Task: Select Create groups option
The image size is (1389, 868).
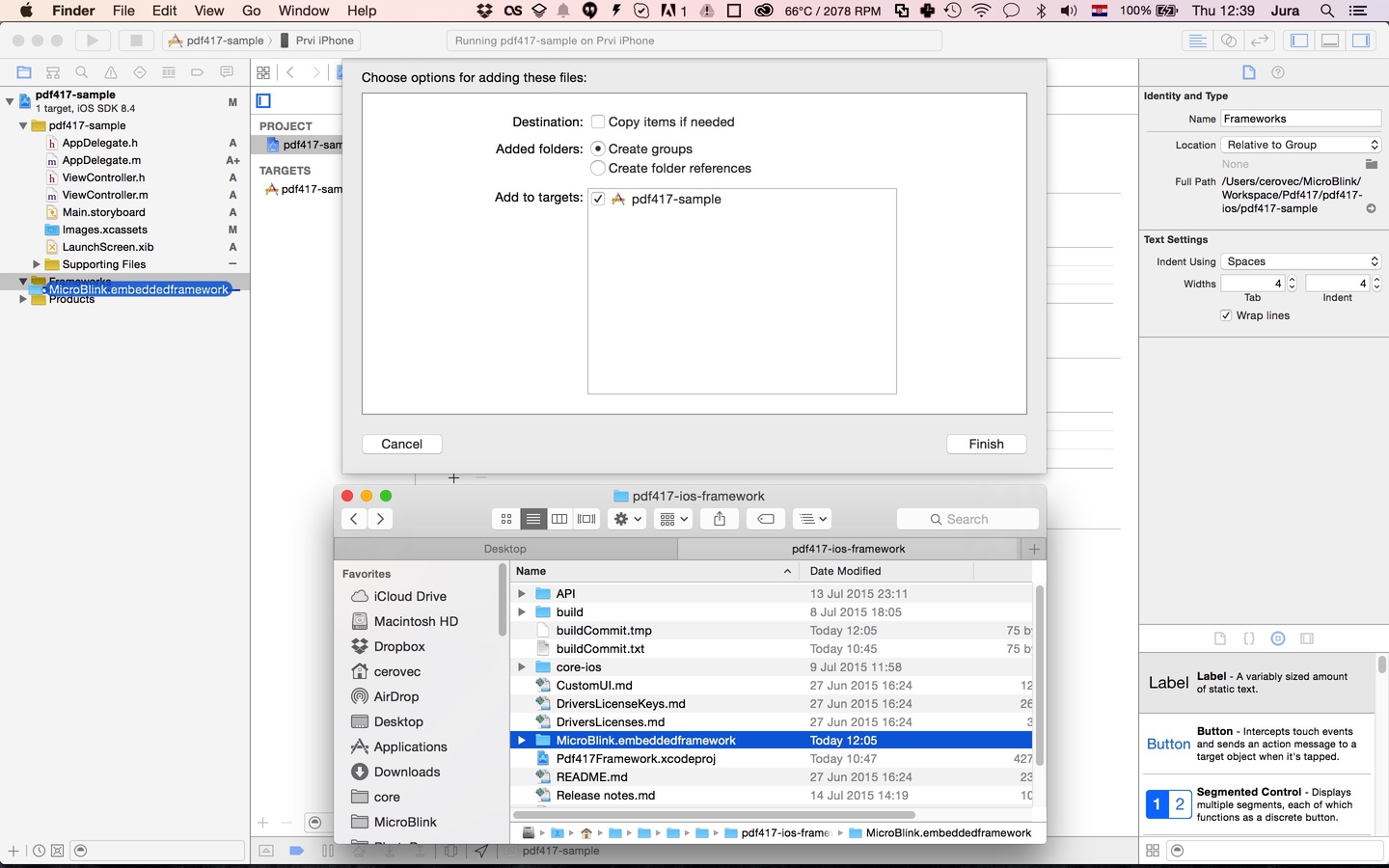Action: [x=598, y=149]
